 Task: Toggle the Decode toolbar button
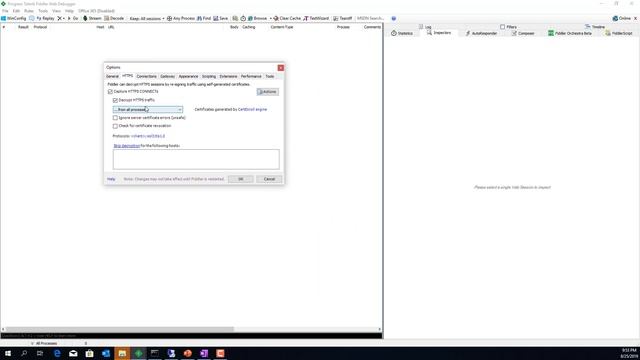coord(114,18)
